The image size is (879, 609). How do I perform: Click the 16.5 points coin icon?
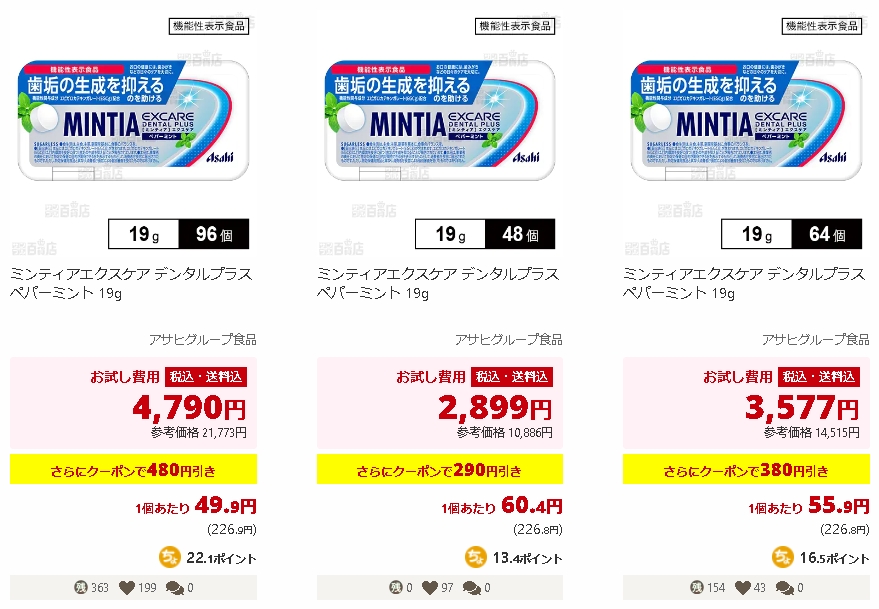click(x=783, y=557)
